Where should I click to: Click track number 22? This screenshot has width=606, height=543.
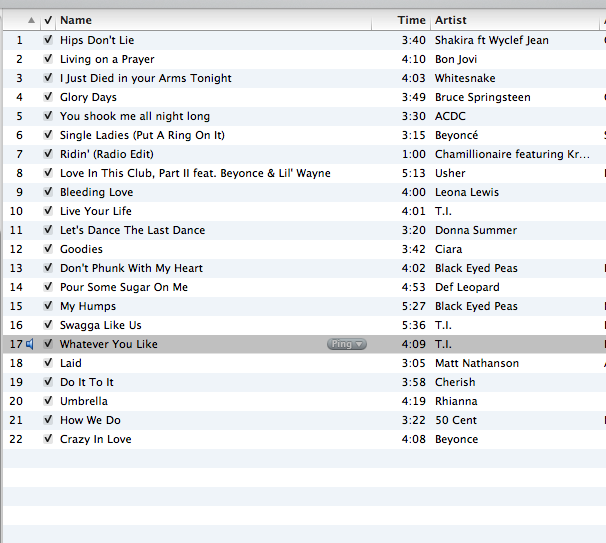tap(16, 439)
